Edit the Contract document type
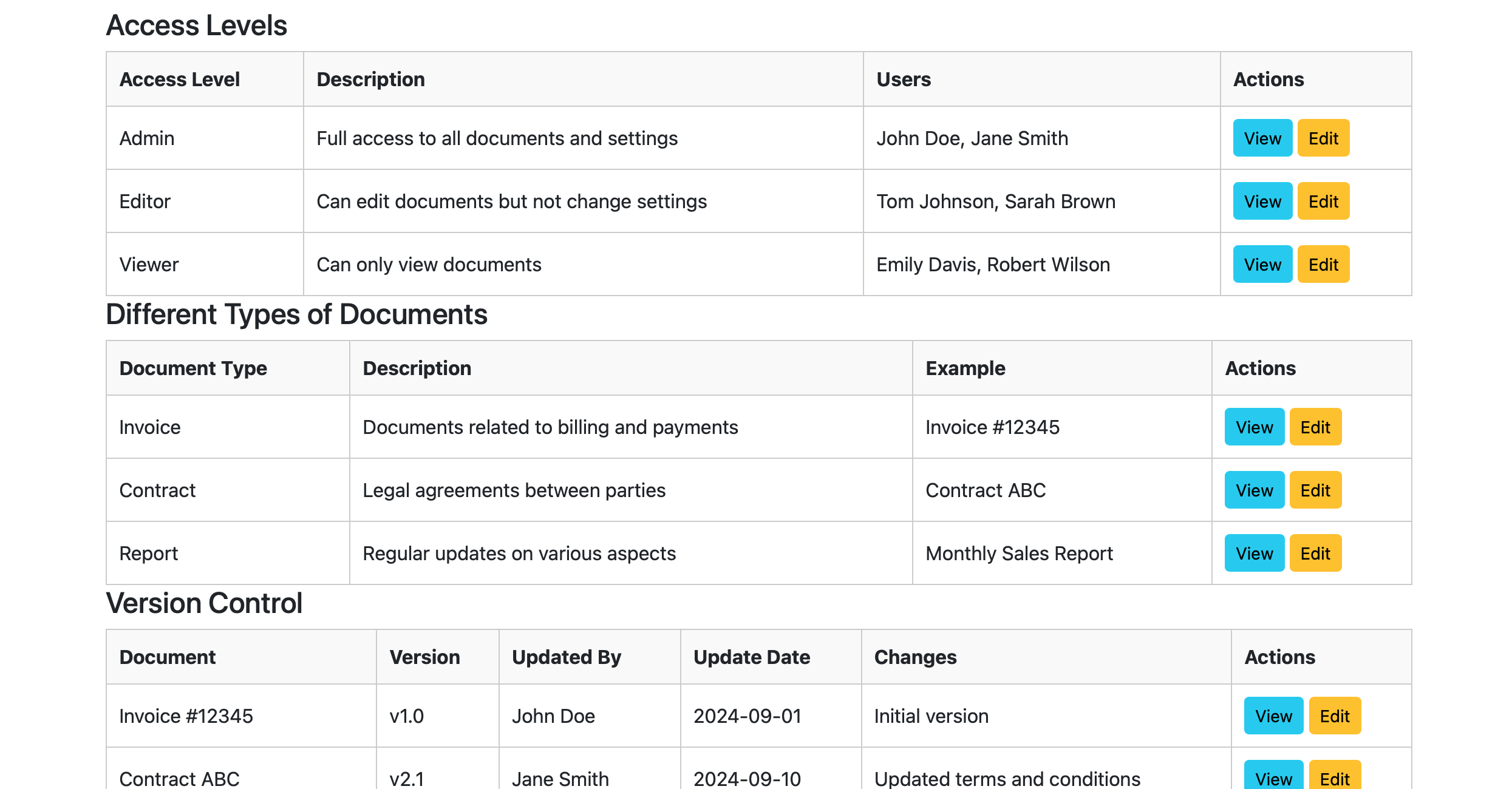Screen dimensions: 1512x789 (1315, 490)
